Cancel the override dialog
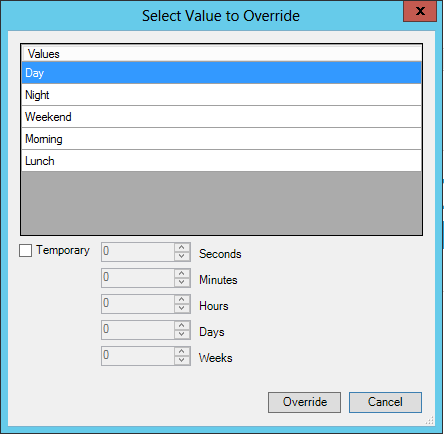The height and width of the screenshot is (434, 444). point(385,402)
